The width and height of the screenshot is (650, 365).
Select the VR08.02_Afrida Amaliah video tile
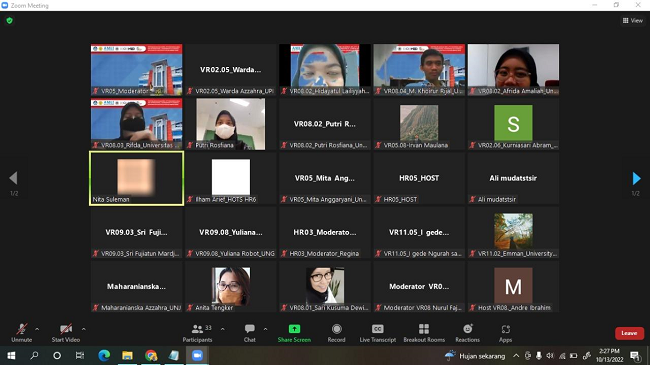click(x=513, y=70)
